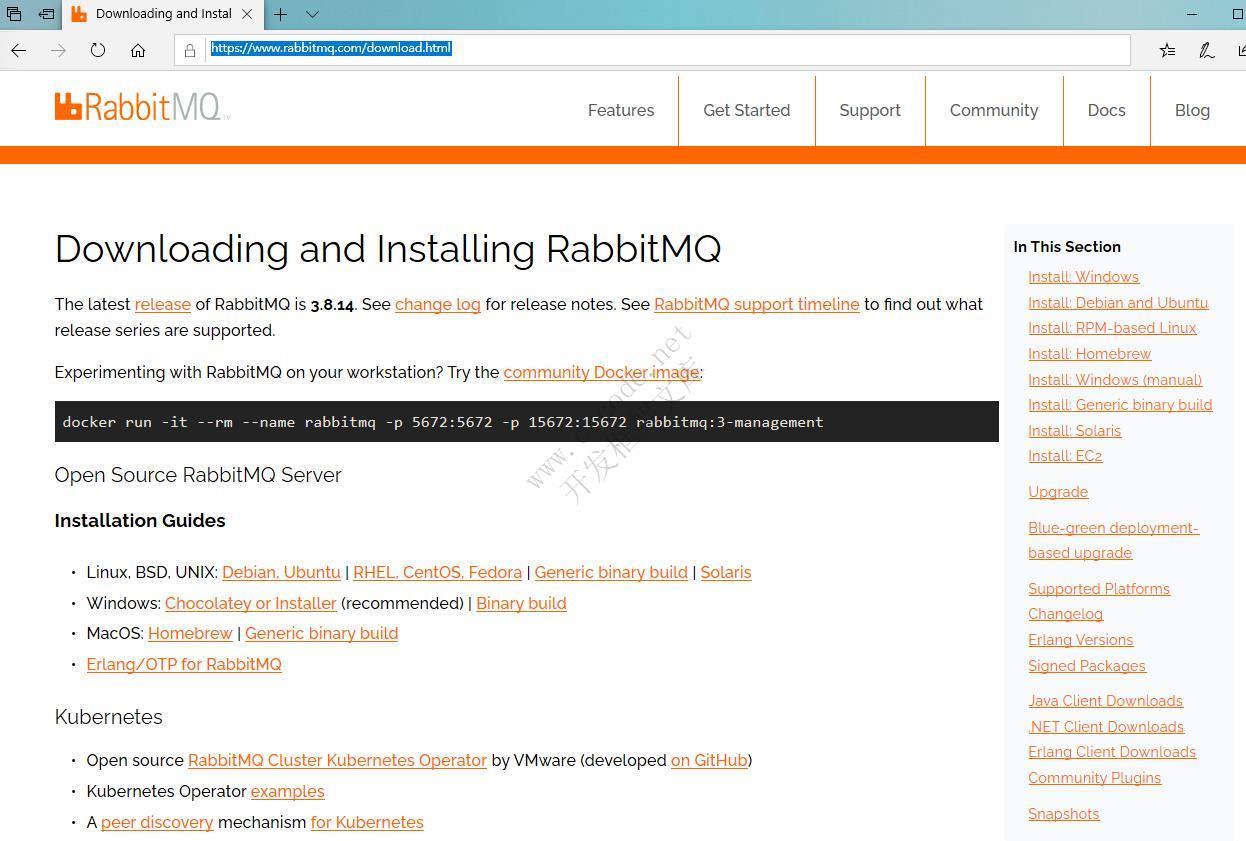This screenshot has width=1246, height=841.
Task: Go to the browser home page icon
Action: [x=138, y=50]
